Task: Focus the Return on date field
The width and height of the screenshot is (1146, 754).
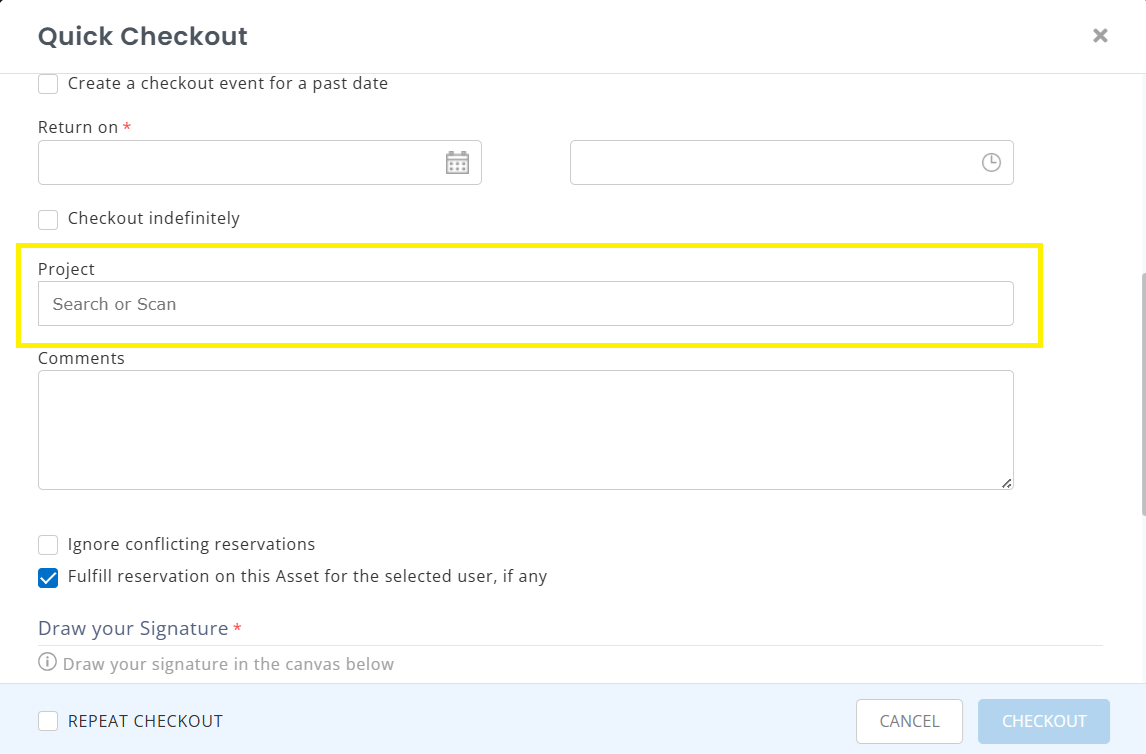Action: coord(259,162)
